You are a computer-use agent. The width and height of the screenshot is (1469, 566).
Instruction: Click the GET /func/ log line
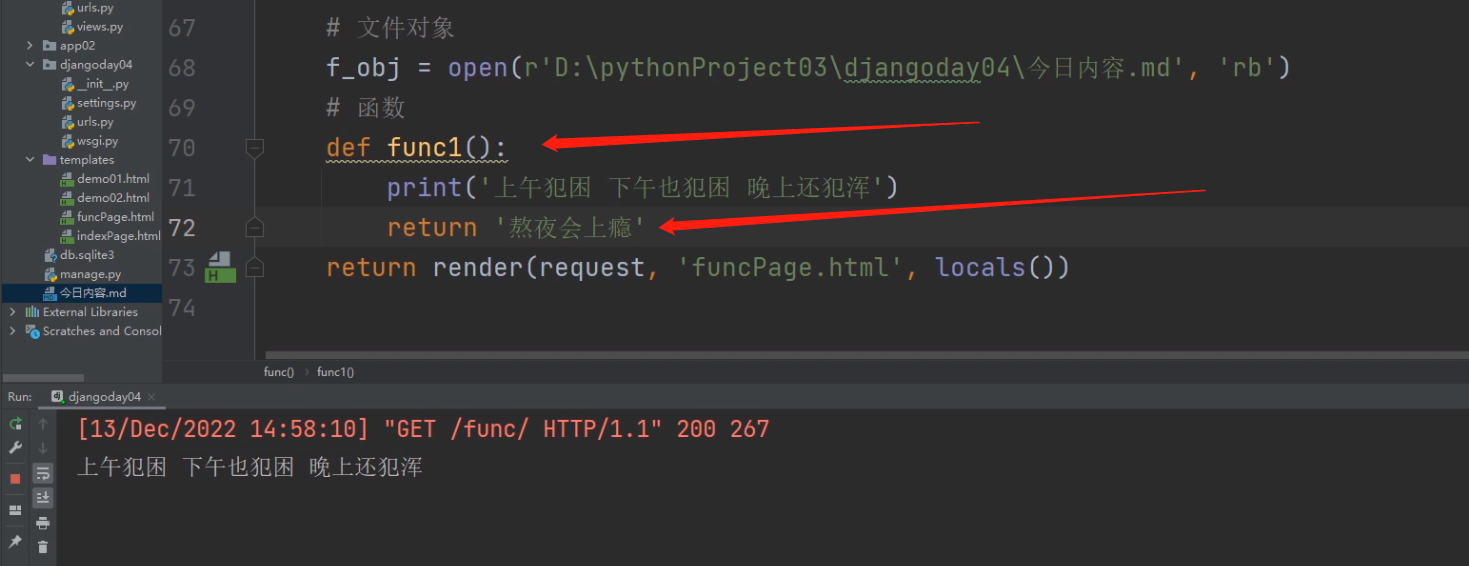coord(423,430)
